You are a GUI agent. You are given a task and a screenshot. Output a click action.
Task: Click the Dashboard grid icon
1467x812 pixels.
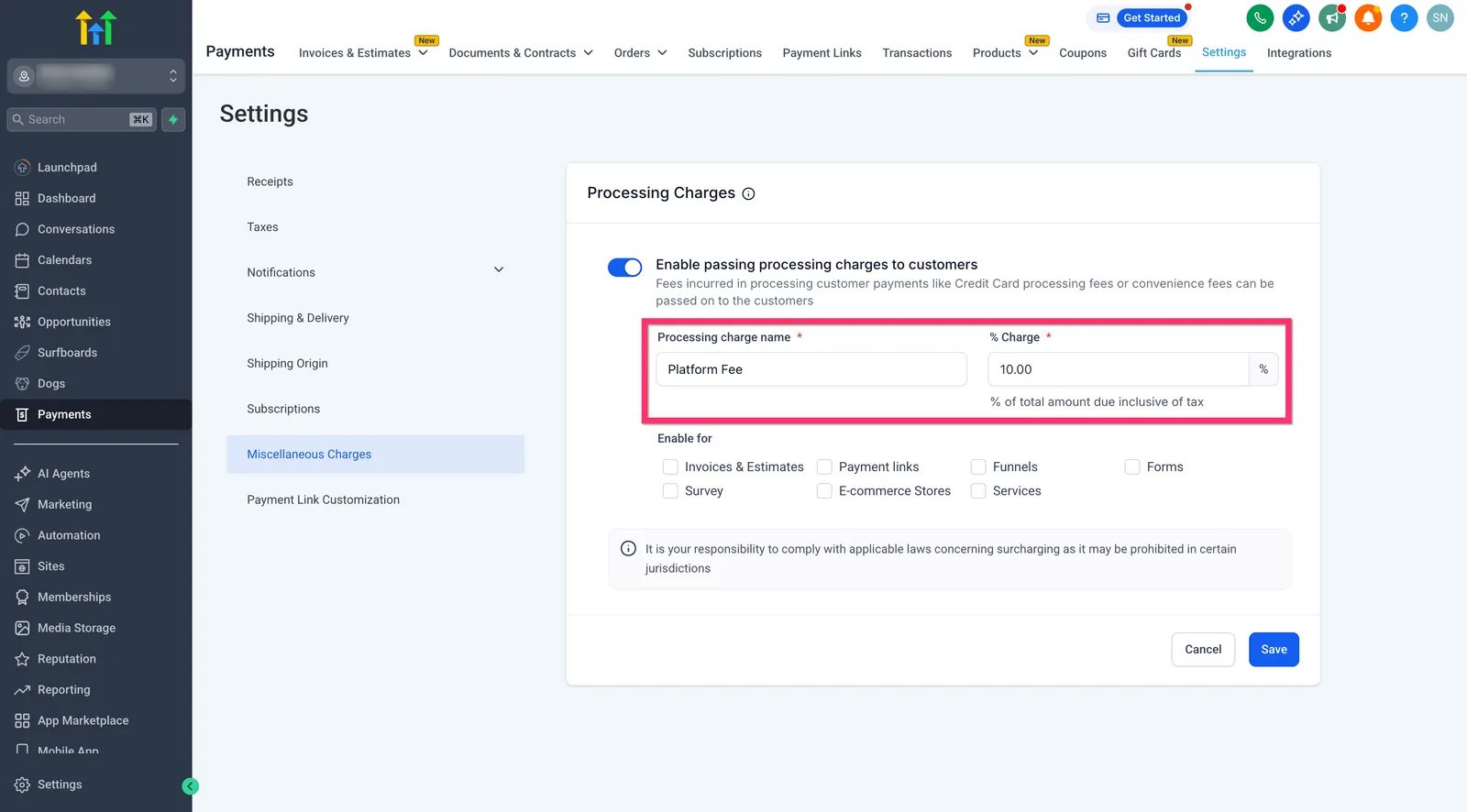click(22, 199)
